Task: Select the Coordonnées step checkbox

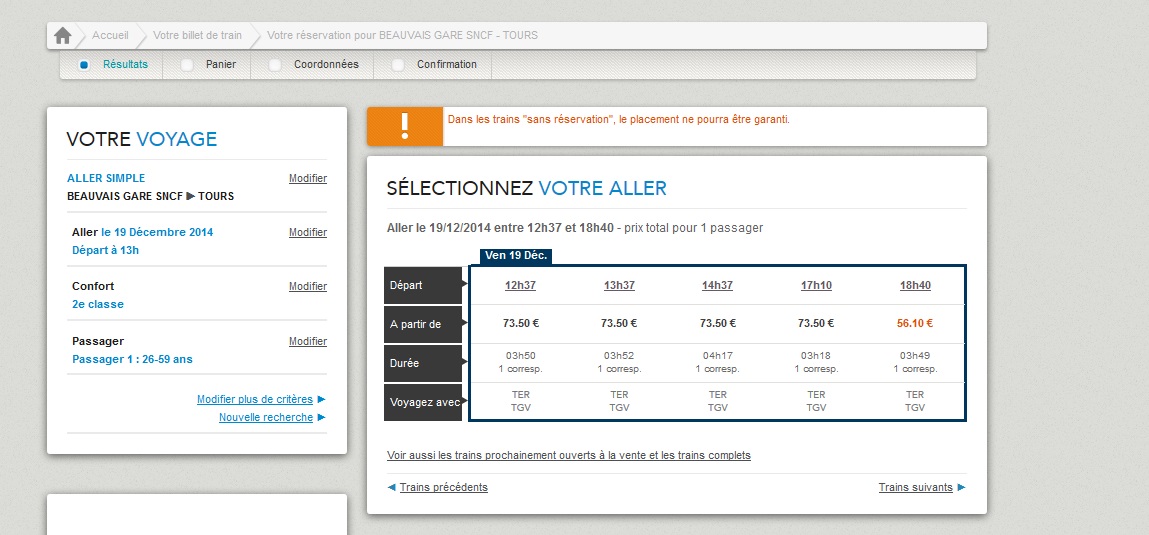Action: coord(275,64)
